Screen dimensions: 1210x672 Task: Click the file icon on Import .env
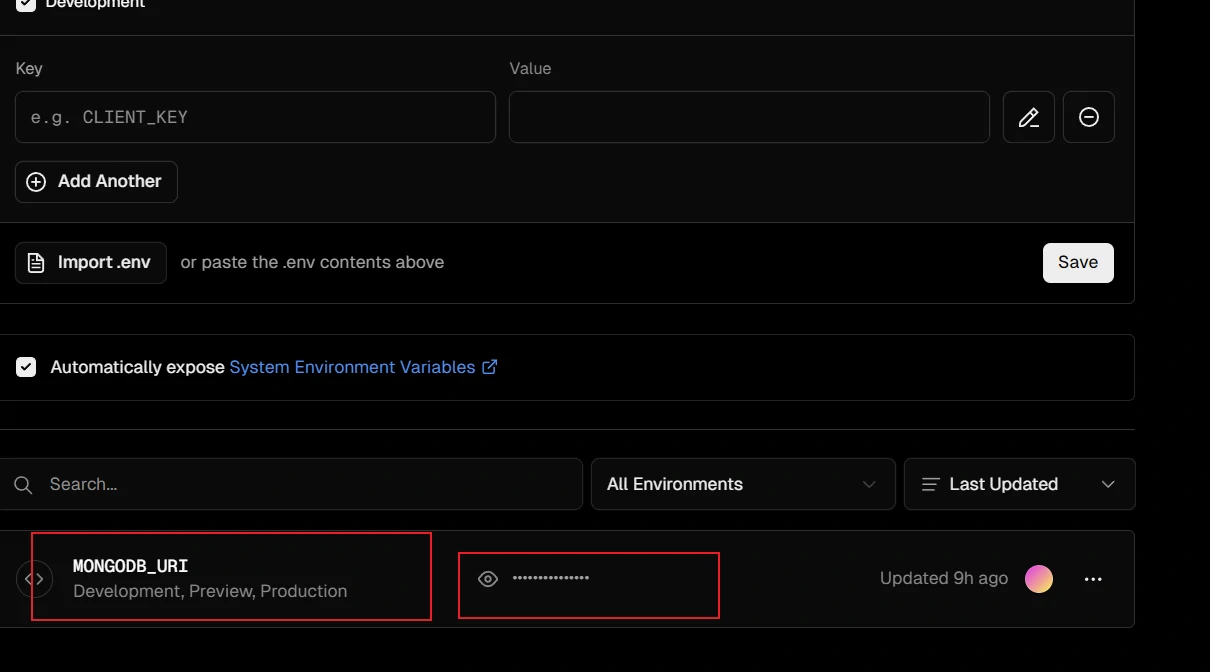click(36, 263)
